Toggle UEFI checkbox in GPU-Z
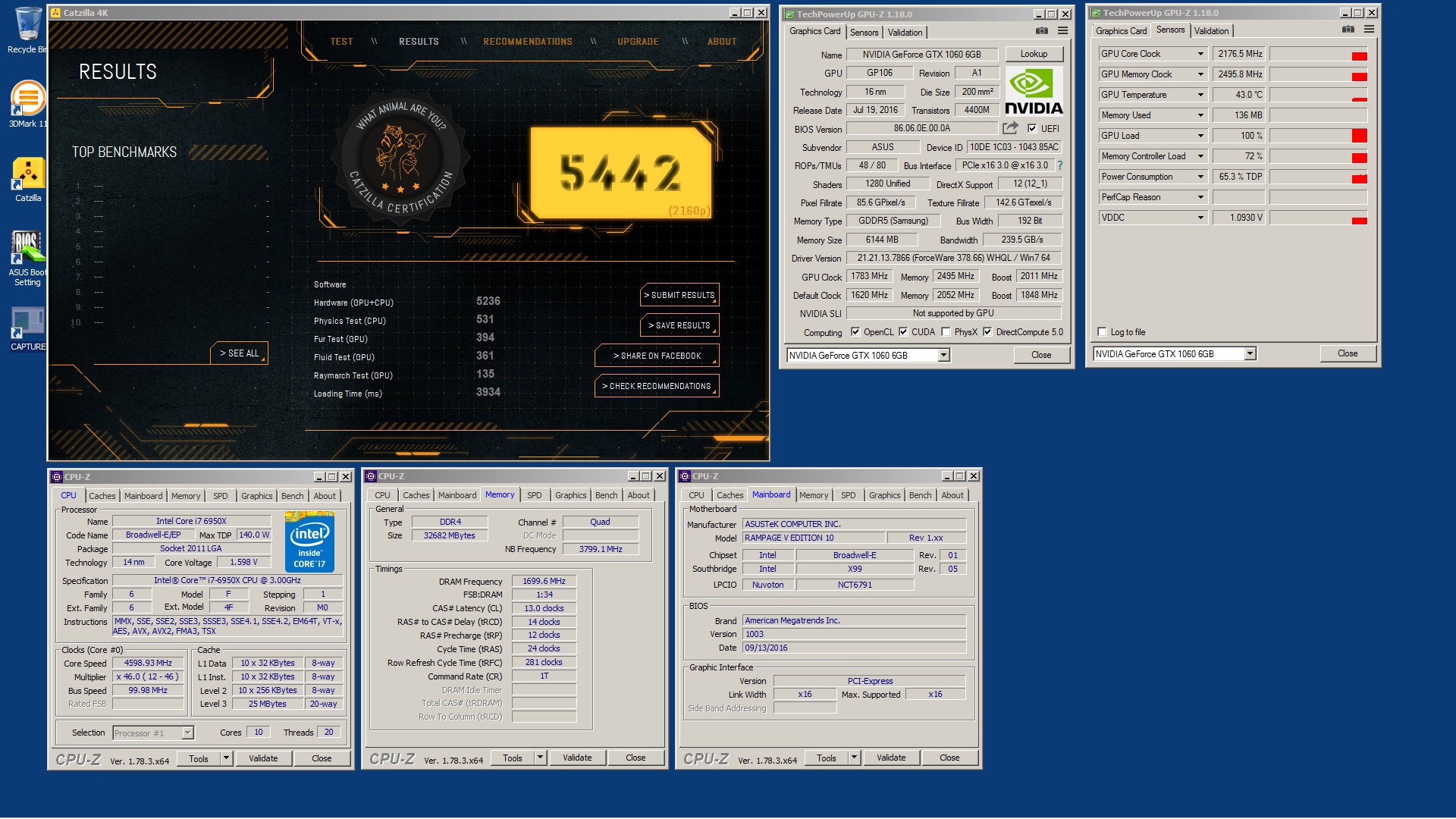 tap(1032, 129)
